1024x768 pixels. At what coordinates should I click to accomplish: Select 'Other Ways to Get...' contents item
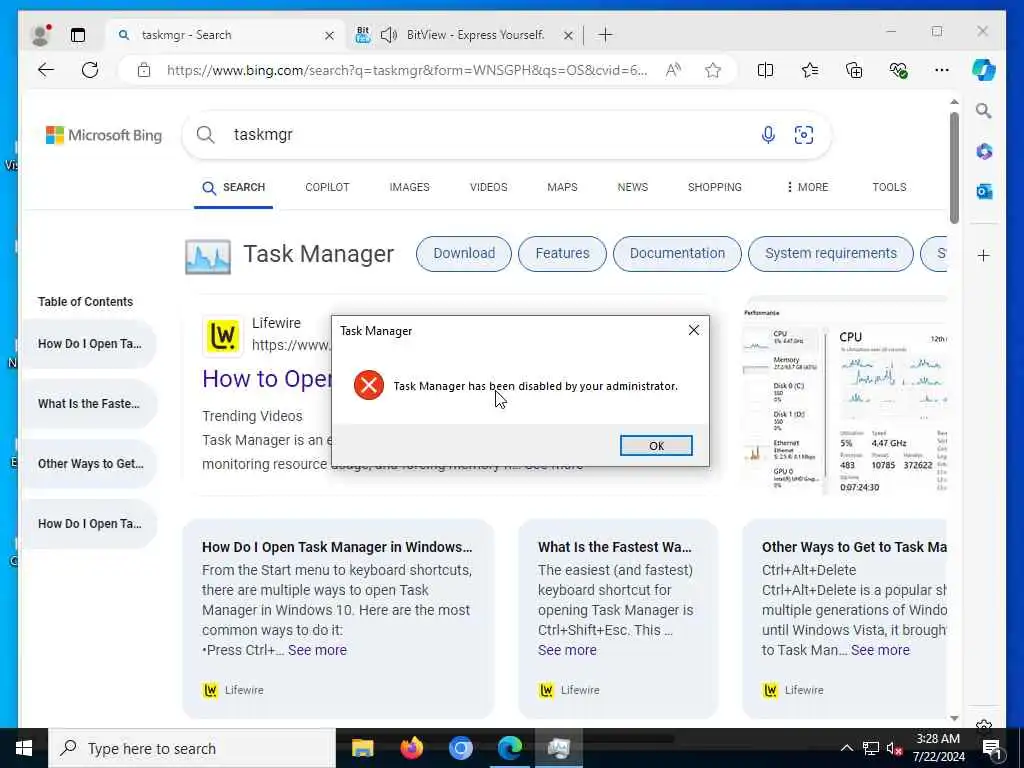89,464
